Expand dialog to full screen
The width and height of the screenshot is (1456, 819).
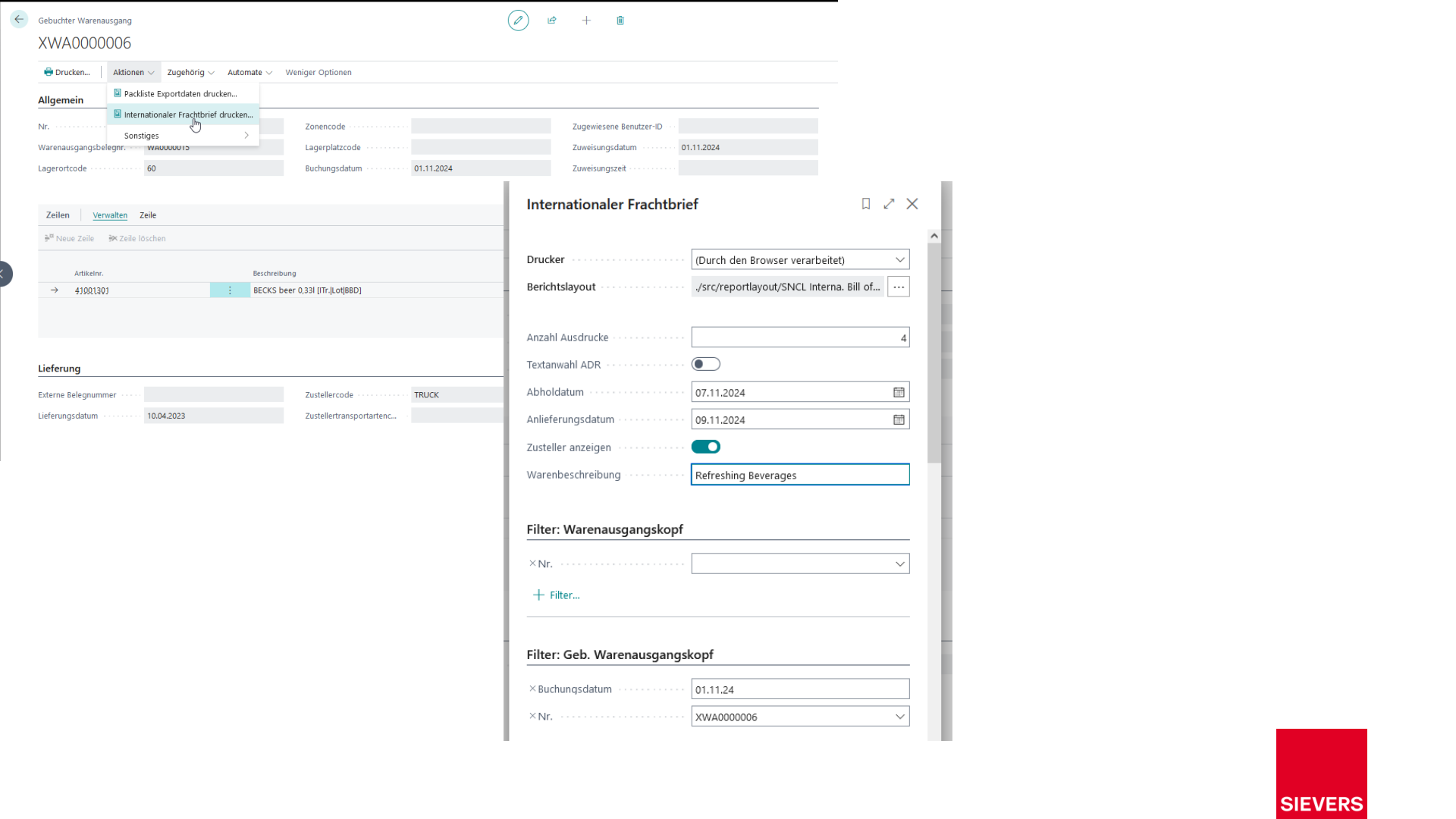click(x=889, y=204)
